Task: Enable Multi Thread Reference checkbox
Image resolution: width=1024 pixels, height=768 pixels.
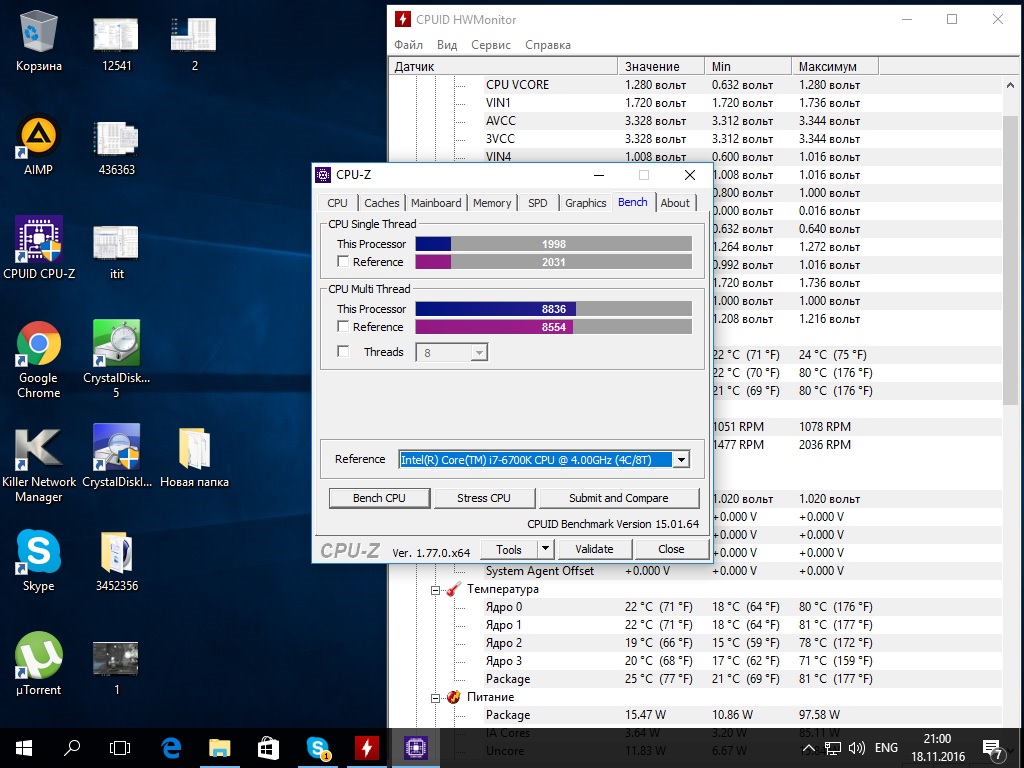Action: 343,326
